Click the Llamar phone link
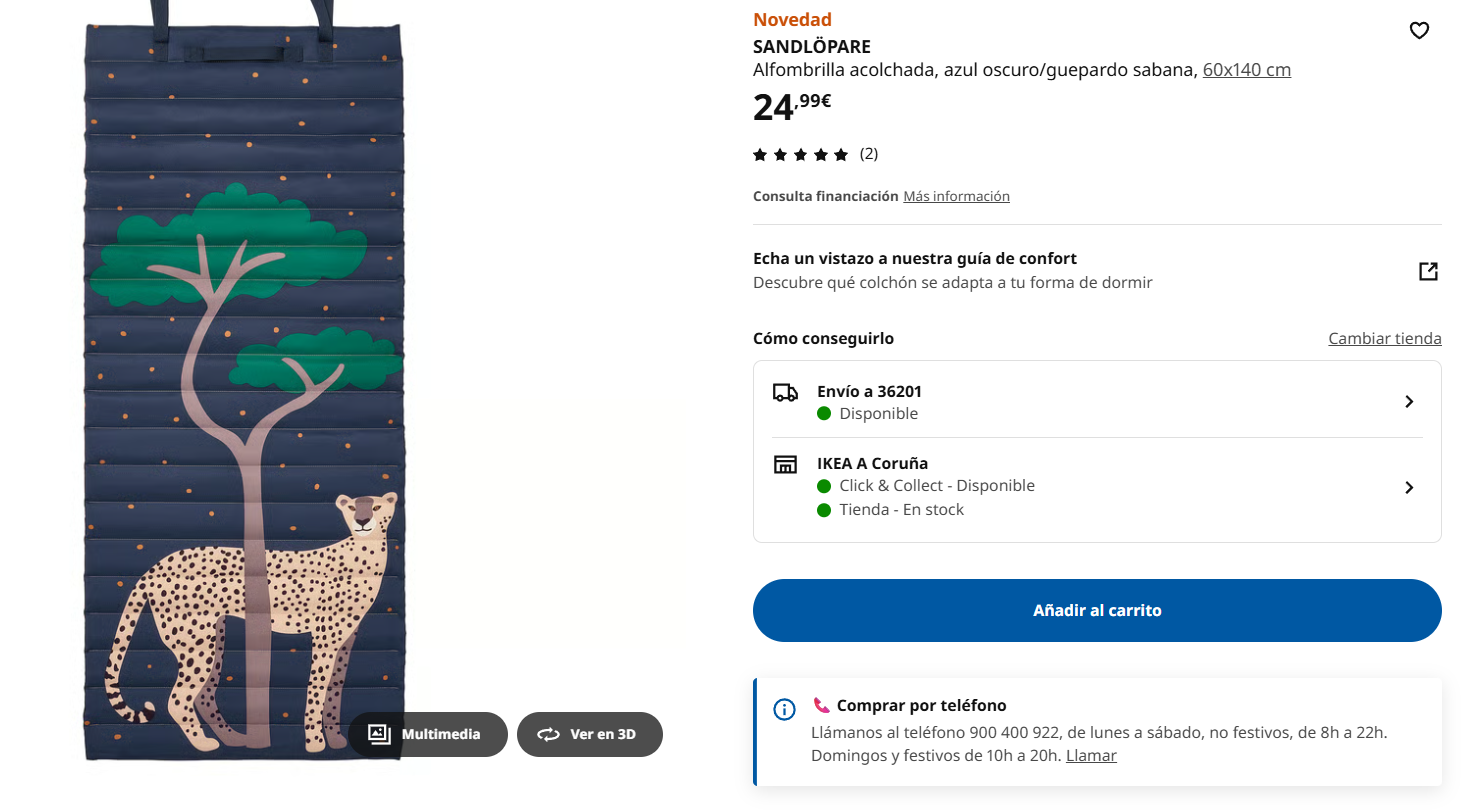This screenshot has height=811, width=1475. coord(1091,756)
